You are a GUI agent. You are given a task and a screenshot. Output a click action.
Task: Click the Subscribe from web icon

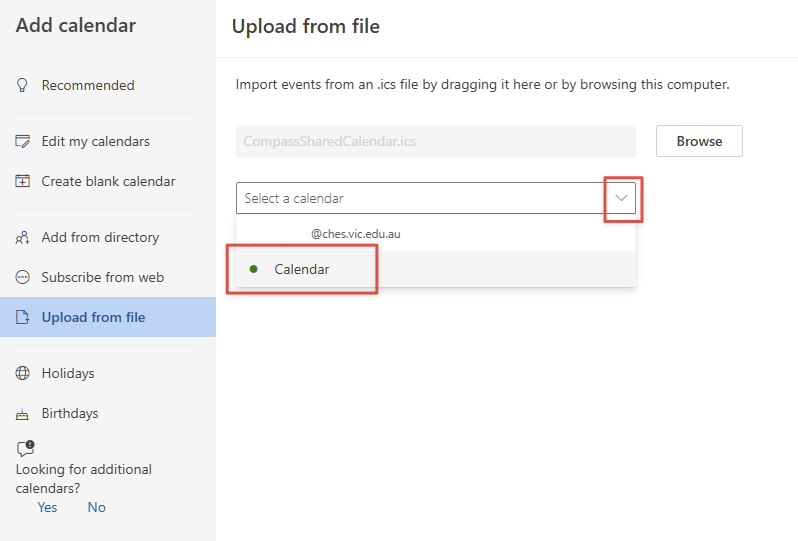coord(23,278)
